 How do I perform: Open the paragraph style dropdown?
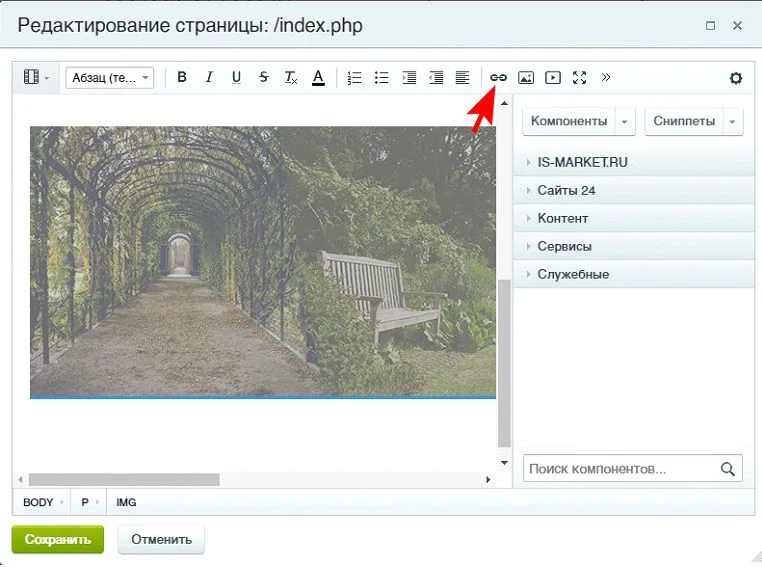pyautogui.click(x=110, y=78)
